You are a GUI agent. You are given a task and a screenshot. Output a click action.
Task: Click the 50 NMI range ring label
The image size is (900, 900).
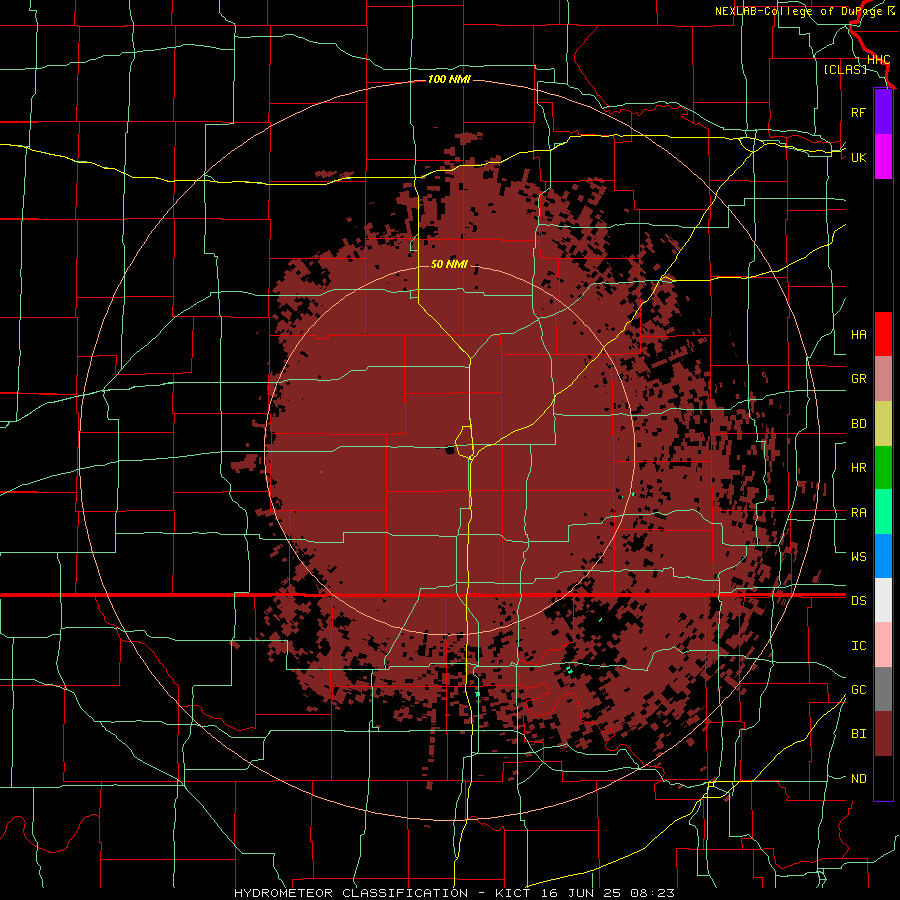click(449, 264)
